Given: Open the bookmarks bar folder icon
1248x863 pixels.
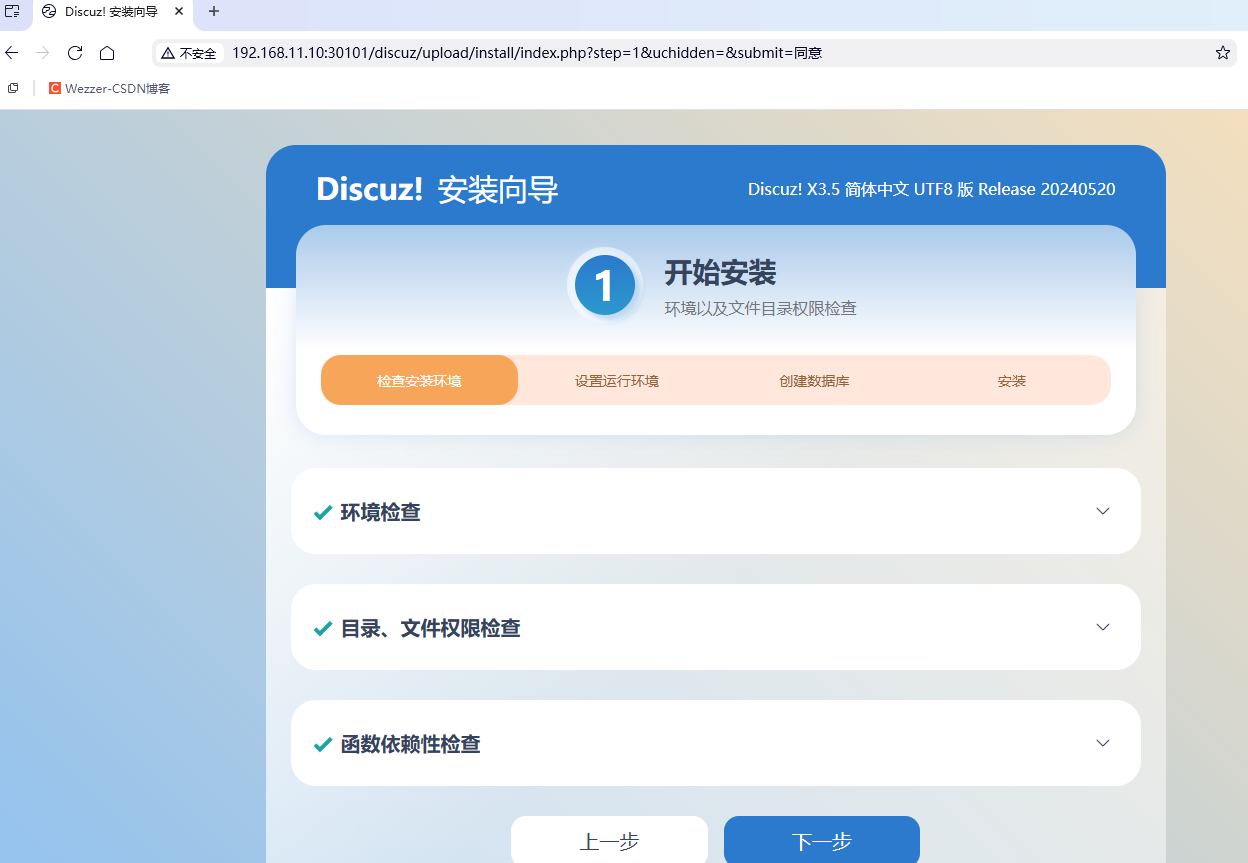Looking at the screenshot, I should pos(13,88).
